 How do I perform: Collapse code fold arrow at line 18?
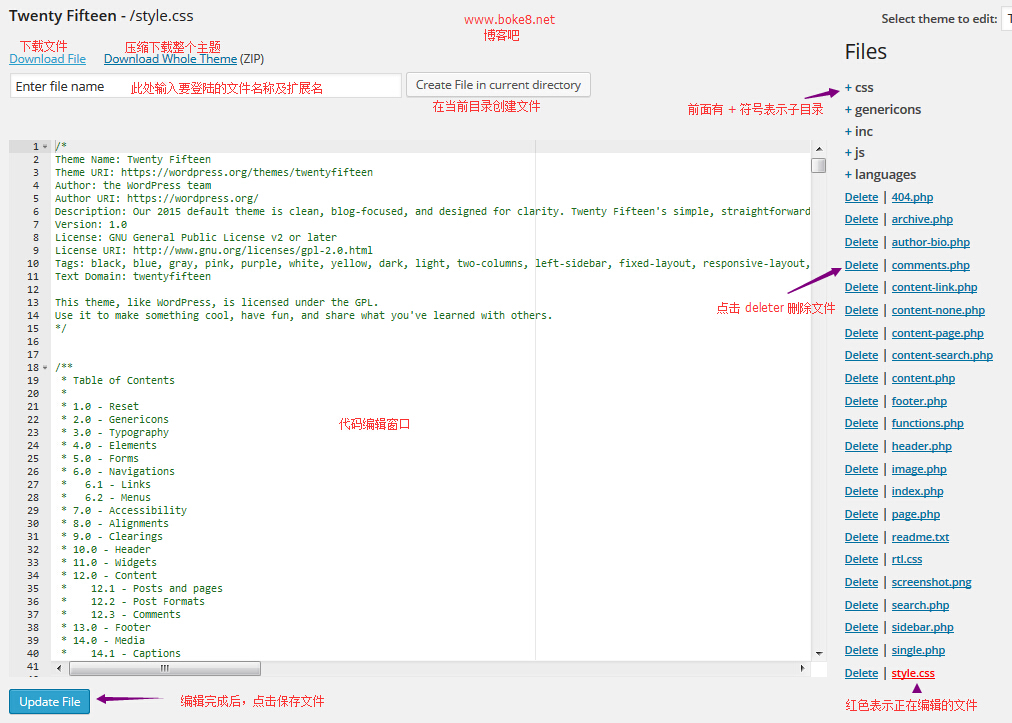[x=45, y=367]
